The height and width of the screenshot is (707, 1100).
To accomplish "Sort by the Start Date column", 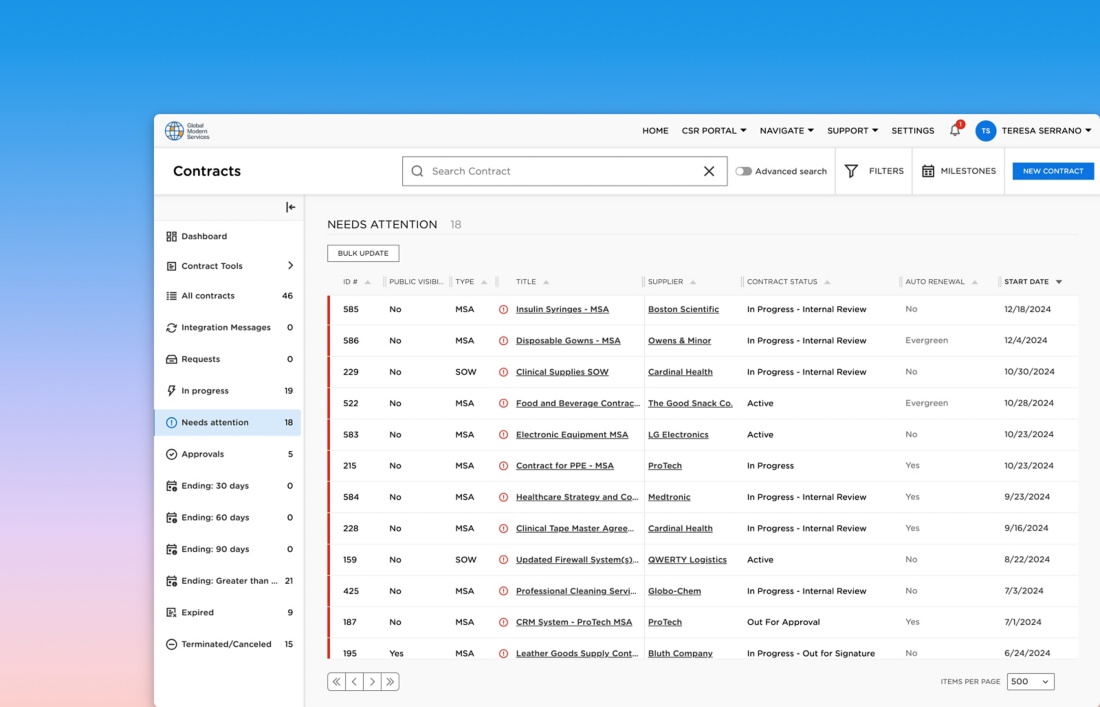I will pyautogui.click(x=1032, y=282).
